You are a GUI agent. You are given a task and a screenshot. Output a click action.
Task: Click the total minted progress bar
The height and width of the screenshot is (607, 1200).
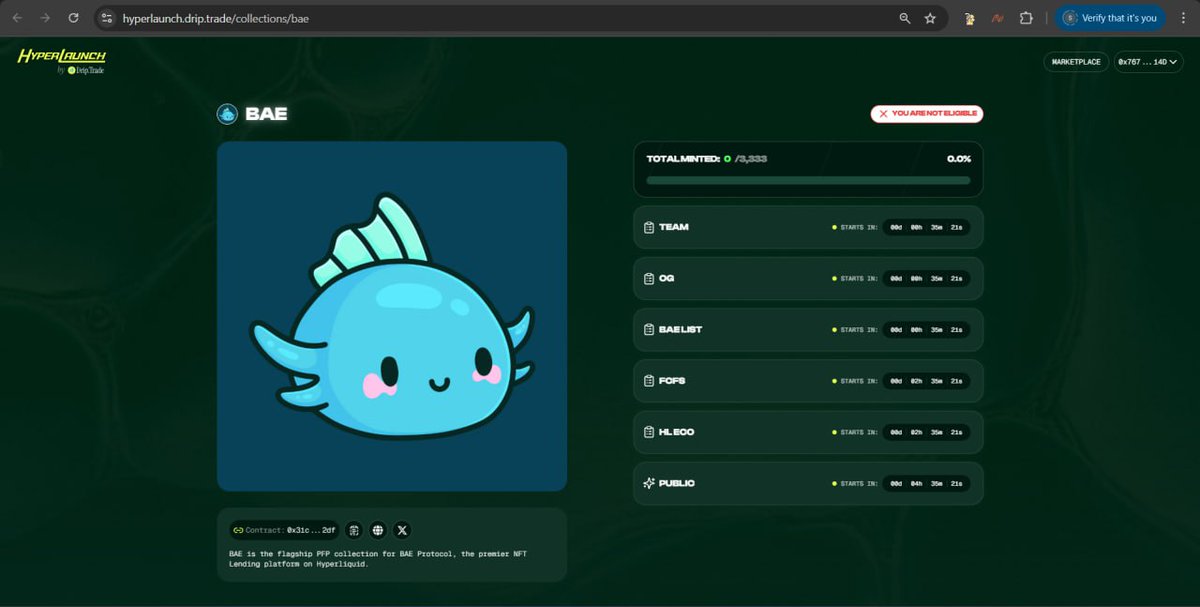point(808,180)
